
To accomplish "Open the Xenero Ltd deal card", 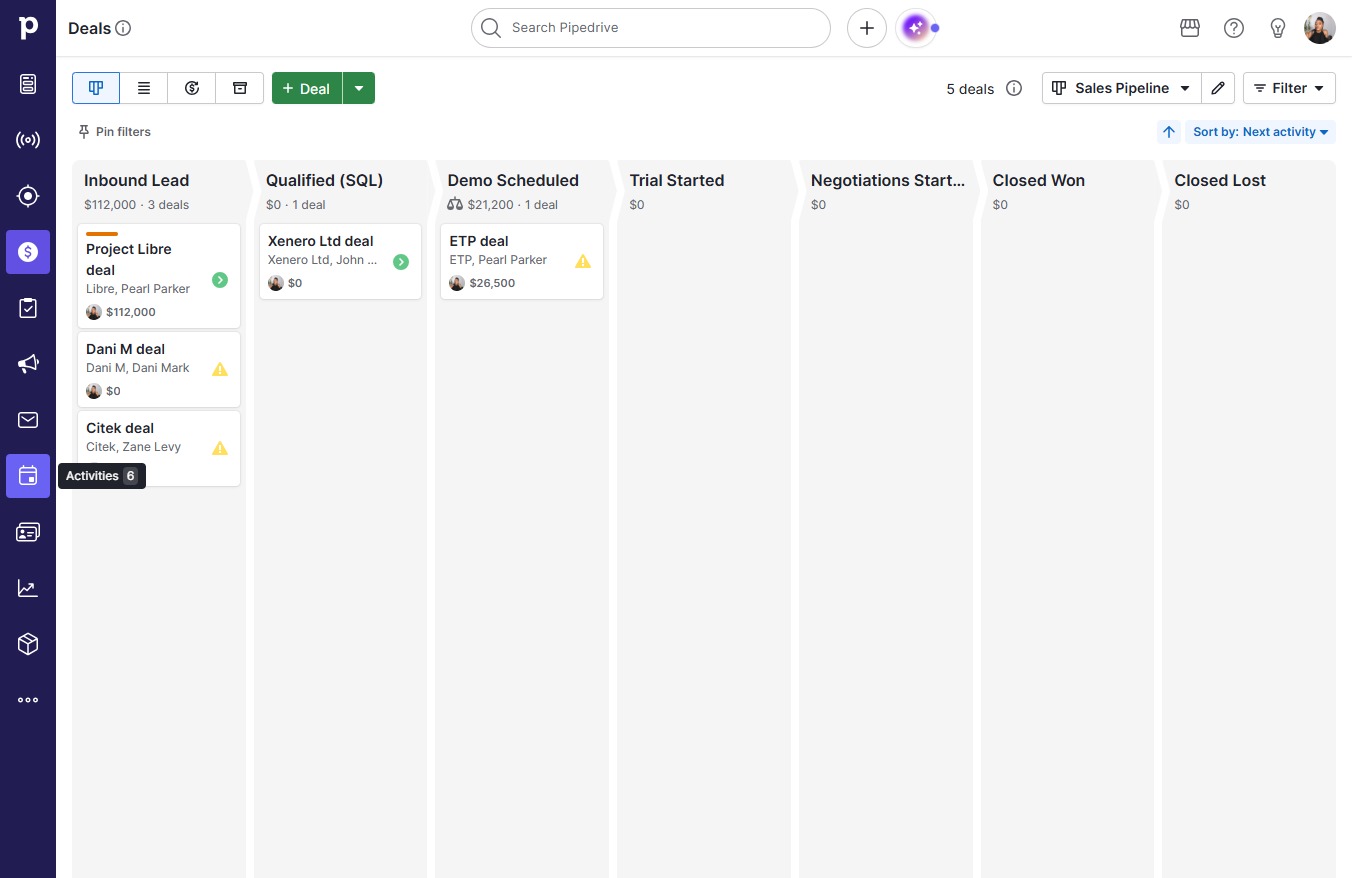I will (x=340, y=261).
